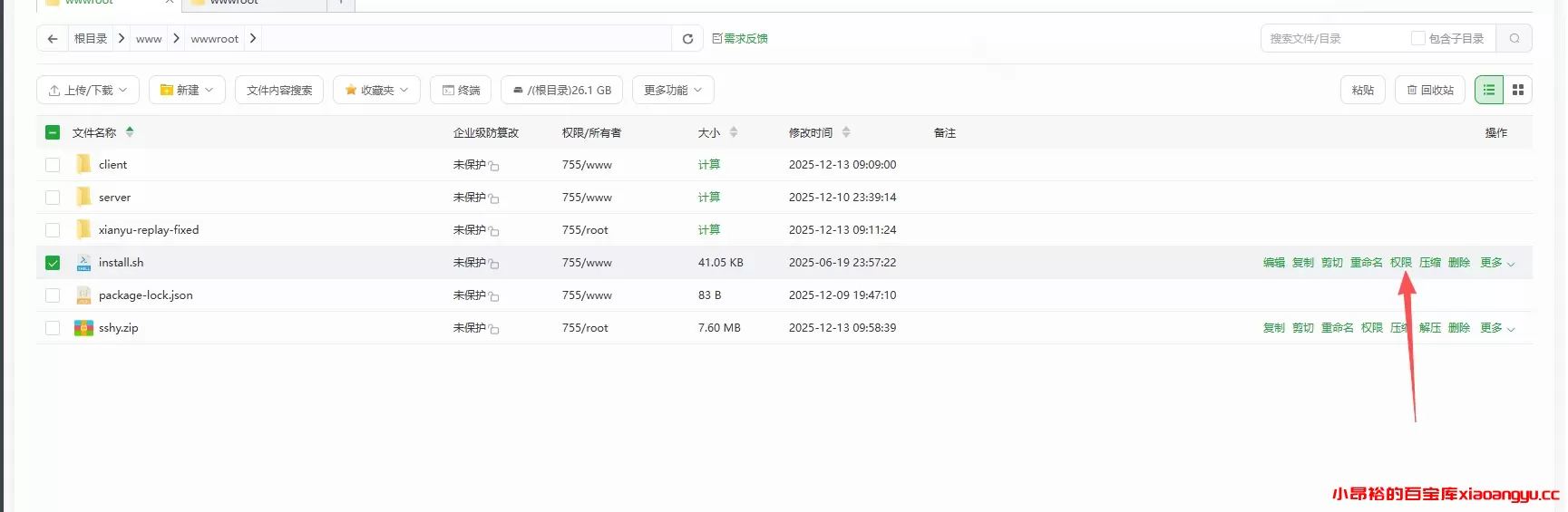Image resolution: width=1568 pixels, height=512 pixels.
Task: Open the 需求反馈 feedback link
Action: (740, 39)
